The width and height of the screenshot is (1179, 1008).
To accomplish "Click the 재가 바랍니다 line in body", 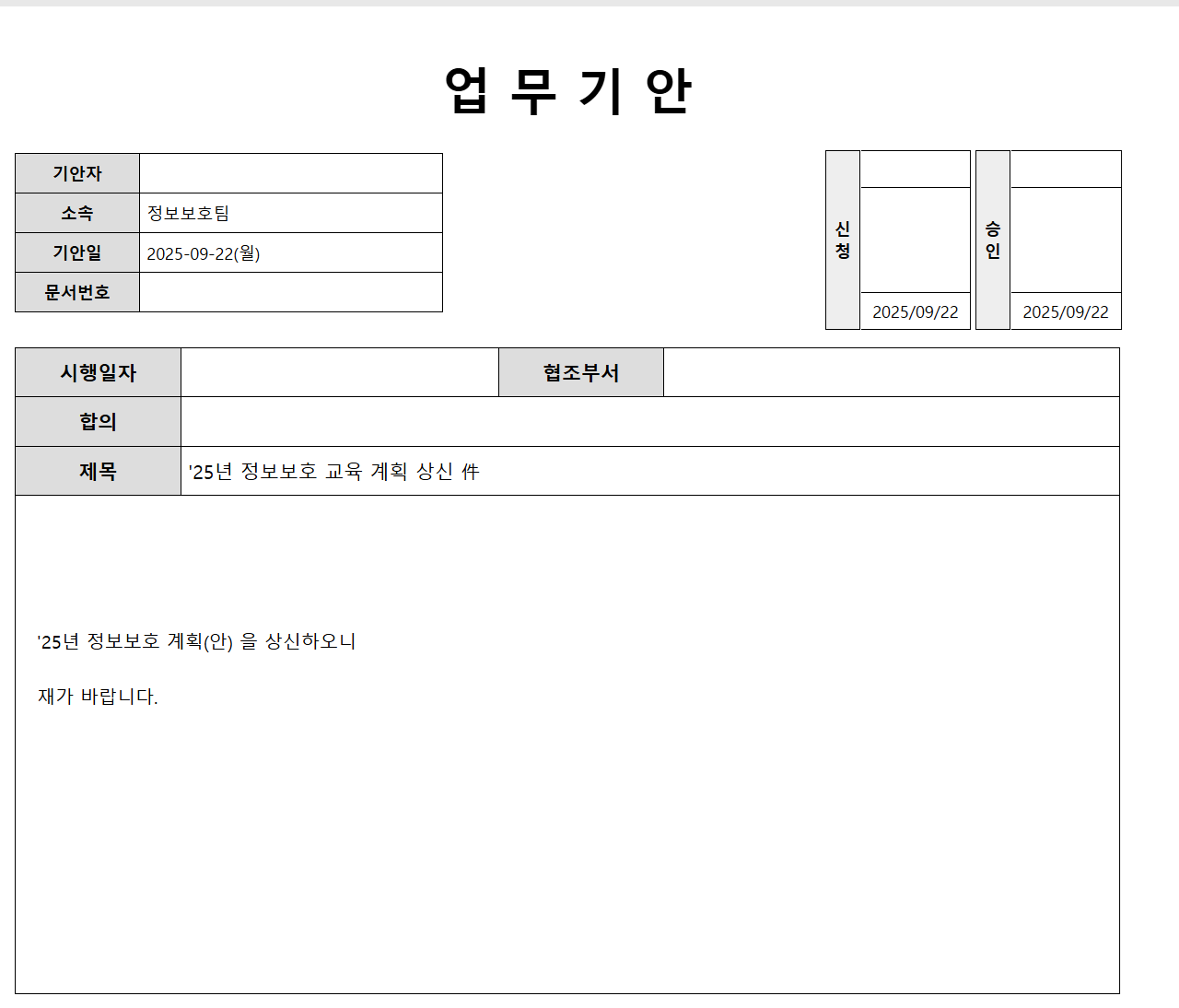I will [x=98, y=697].
